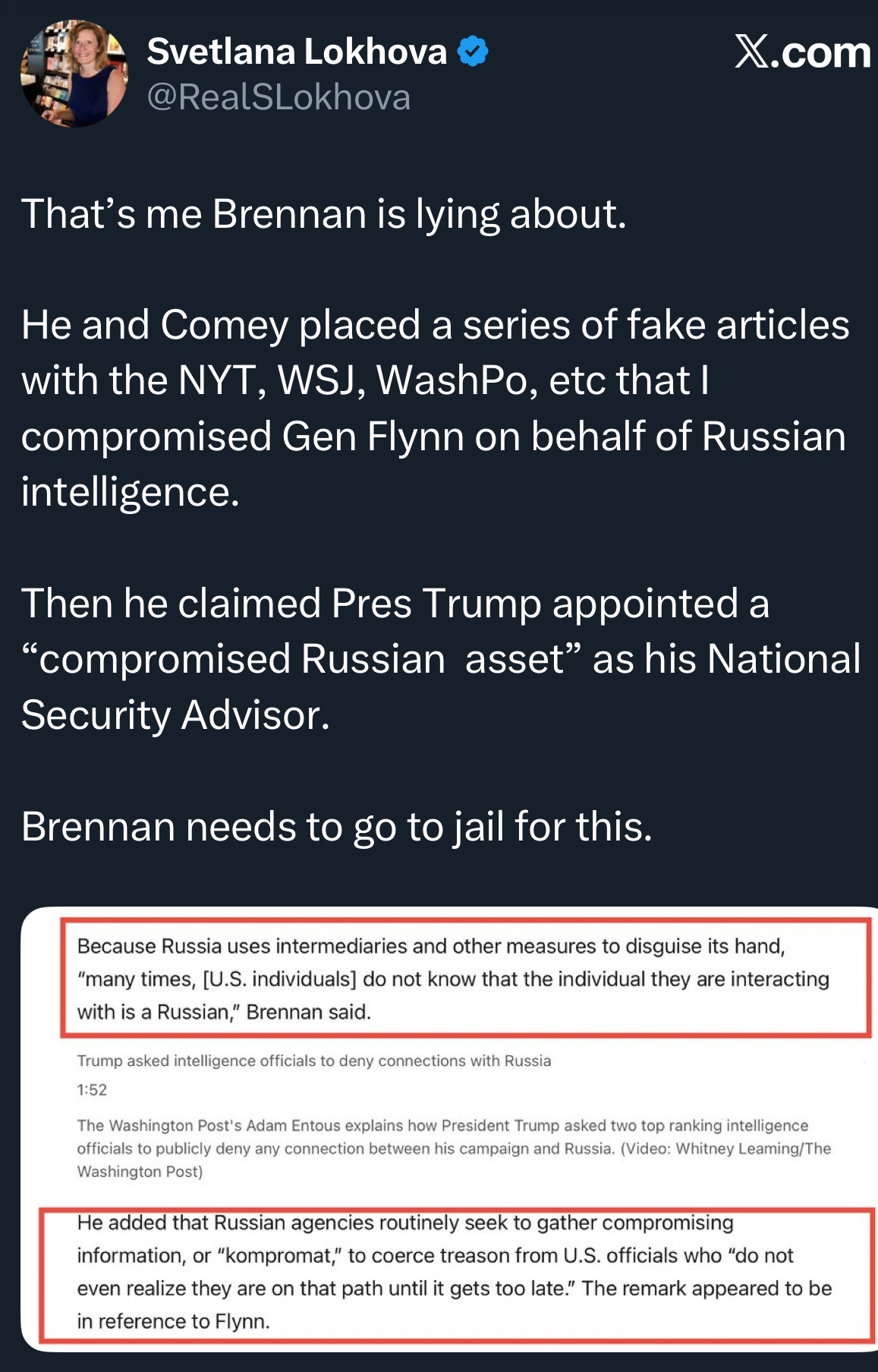The height and width of the screenshot is (1372, 878).
Task: Click "in reference to Flynn." at the bottom
Action: tap(173, 1321)
